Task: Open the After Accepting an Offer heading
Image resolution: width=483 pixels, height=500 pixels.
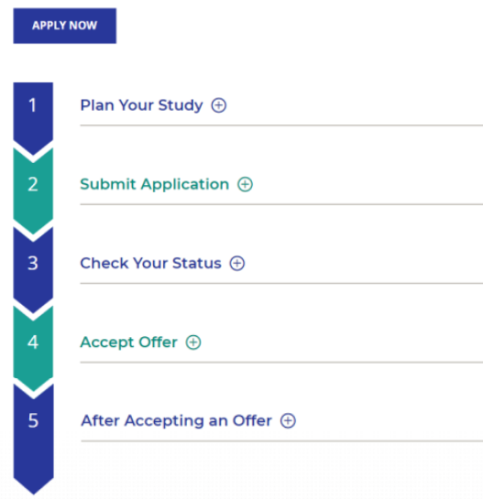Action: point(177,421)
